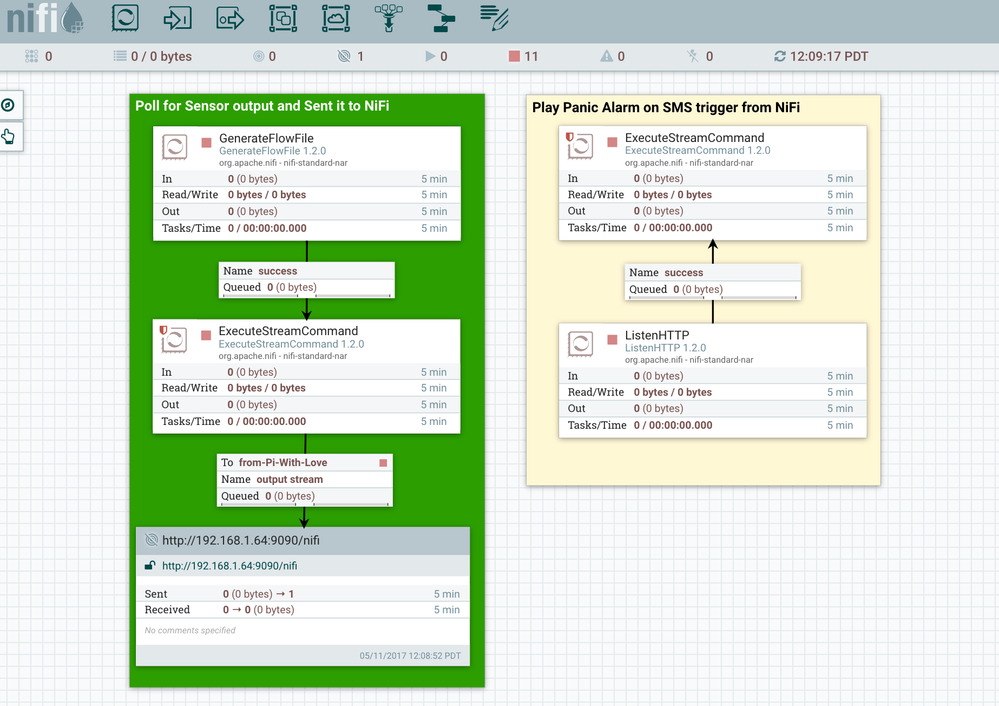
Task: Select the Processor icon in toolbar
Action: [125, 18]
